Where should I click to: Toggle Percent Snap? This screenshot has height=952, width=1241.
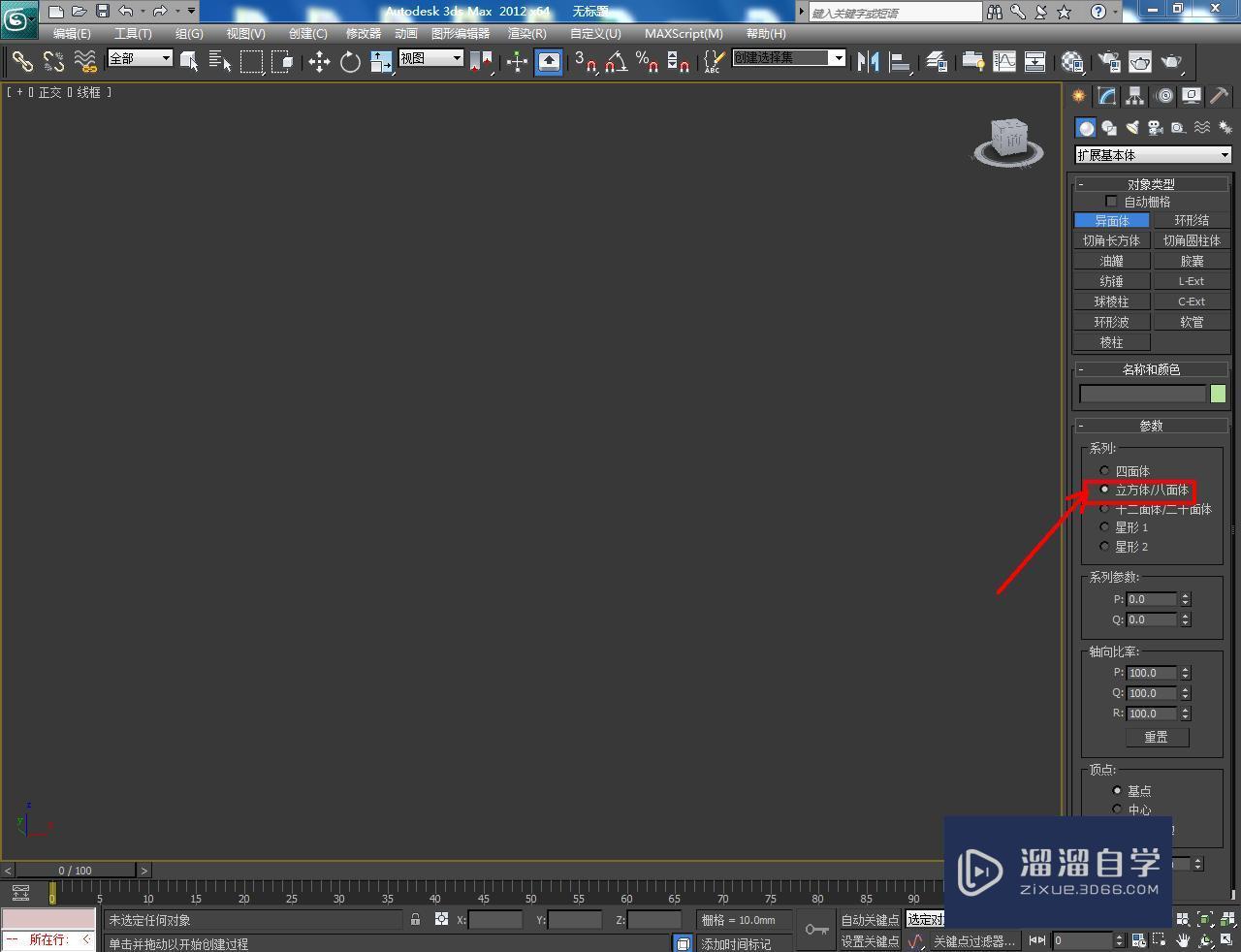pos(647,61)
